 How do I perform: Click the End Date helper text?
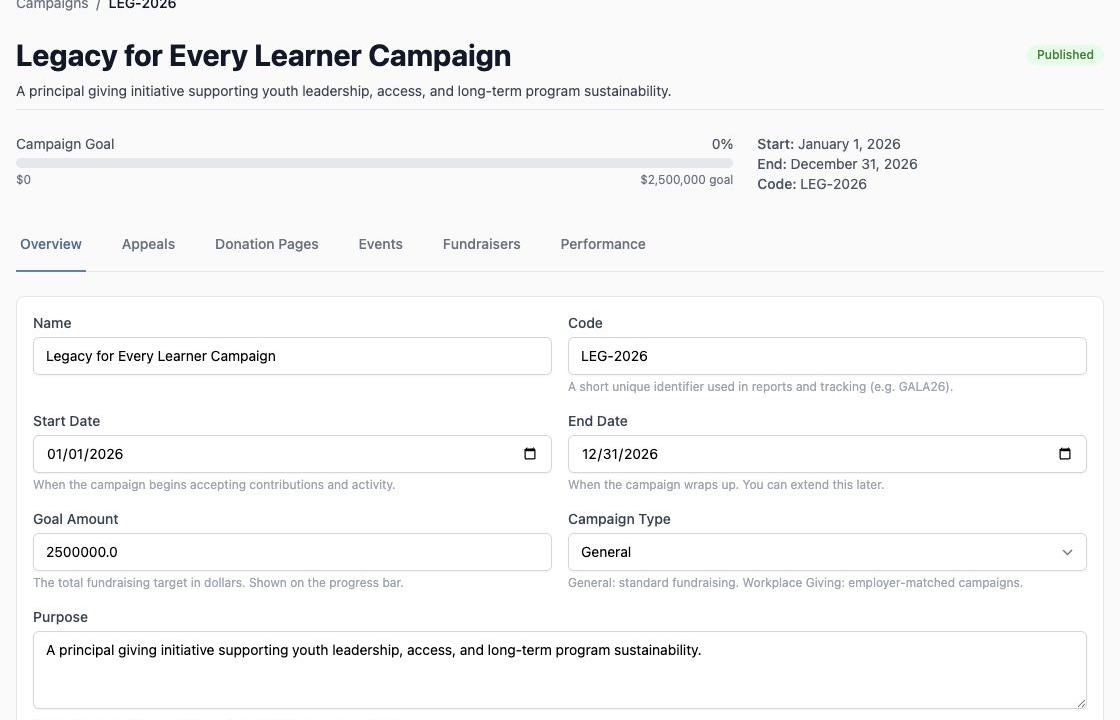pos(726,485)
